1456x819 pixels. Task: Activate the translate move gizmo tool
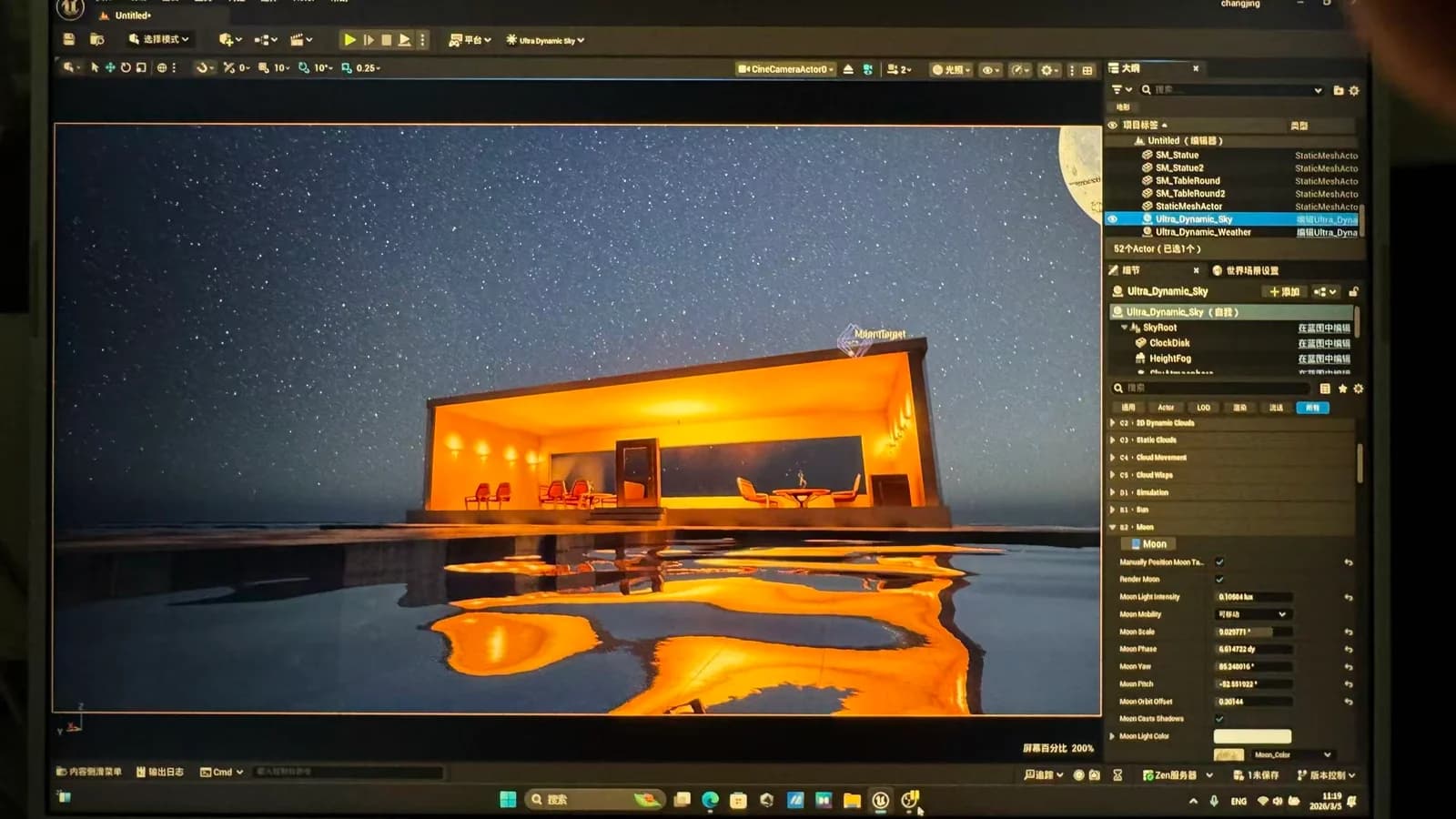pos(110,67)
